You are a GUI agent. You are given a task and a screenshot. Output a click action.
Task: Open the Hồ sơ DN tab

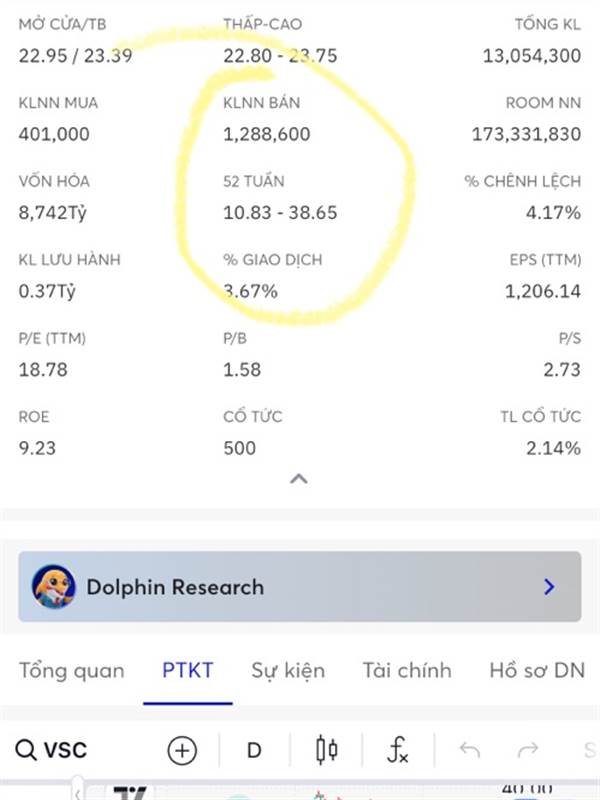pyautogui.click(x=537, y=670)
